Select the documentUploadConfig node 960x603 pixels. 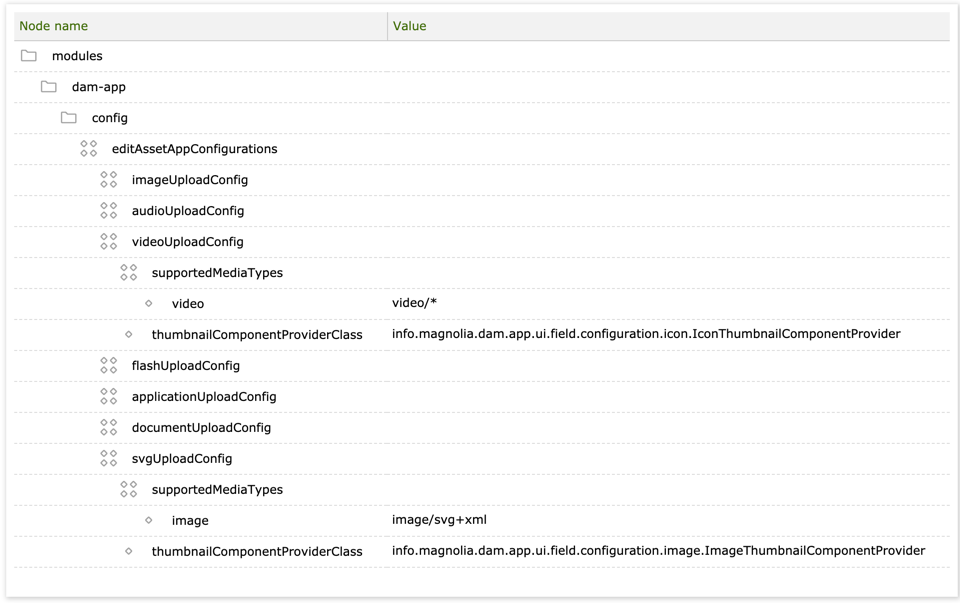click(201, 428)
